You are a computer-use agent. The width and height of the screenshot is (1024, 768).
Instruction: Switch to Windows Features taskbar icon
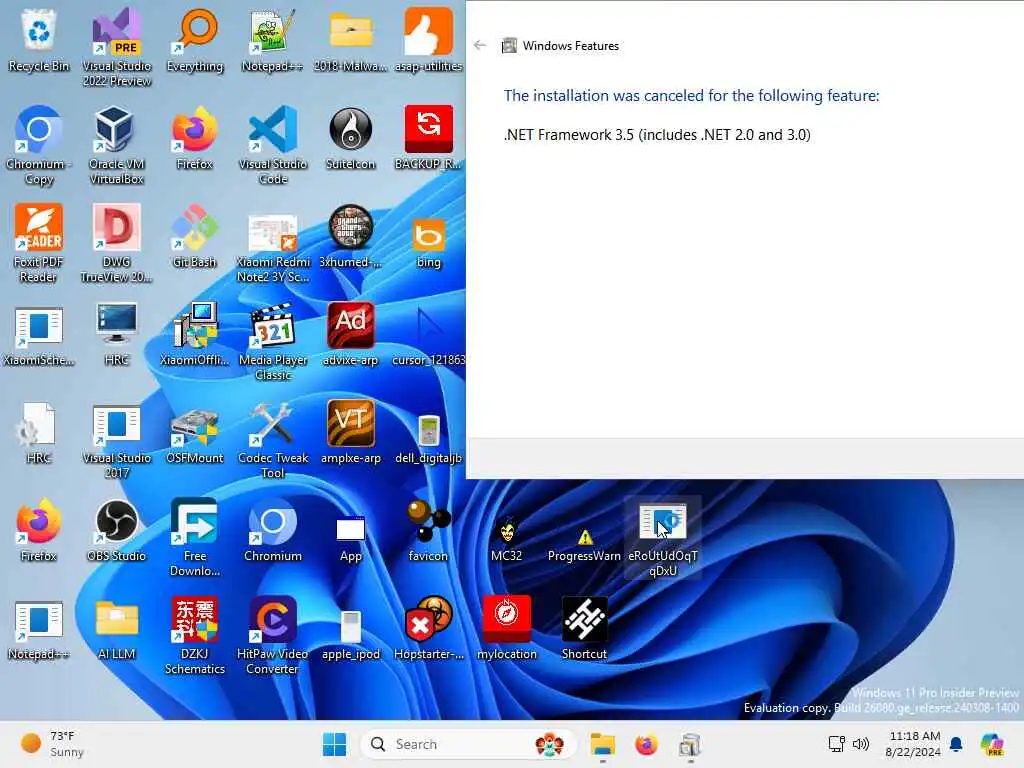[x=690, y=744]
